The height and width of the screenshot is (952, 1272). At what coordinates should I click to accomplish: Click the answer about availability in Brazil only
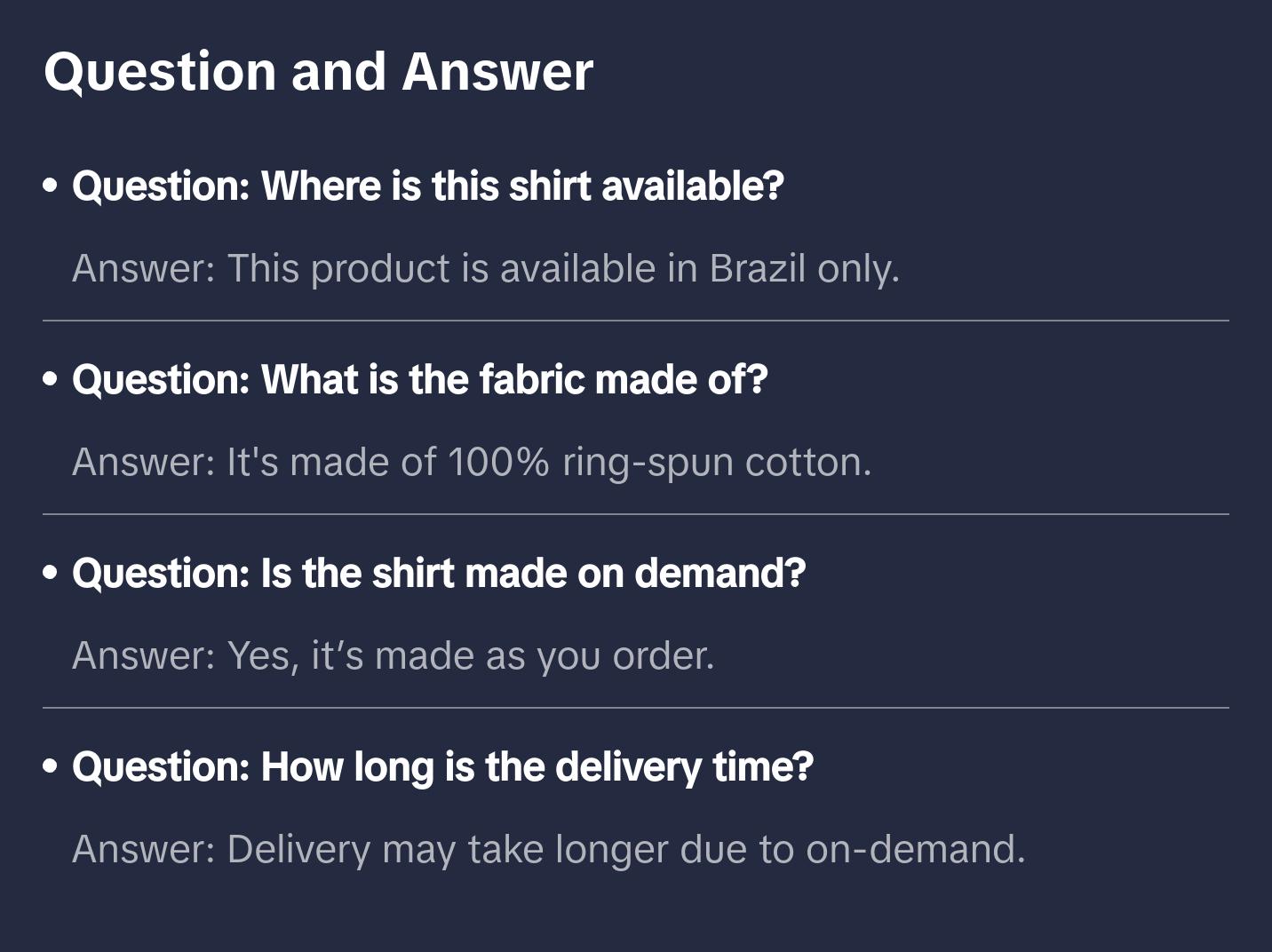click(x=486, y=268)
